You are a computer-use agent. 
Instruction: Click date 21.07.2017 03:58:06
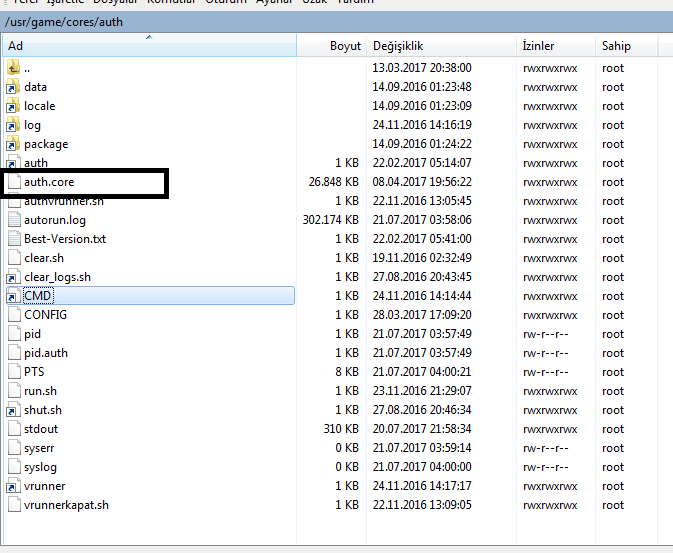pos(422,220)
